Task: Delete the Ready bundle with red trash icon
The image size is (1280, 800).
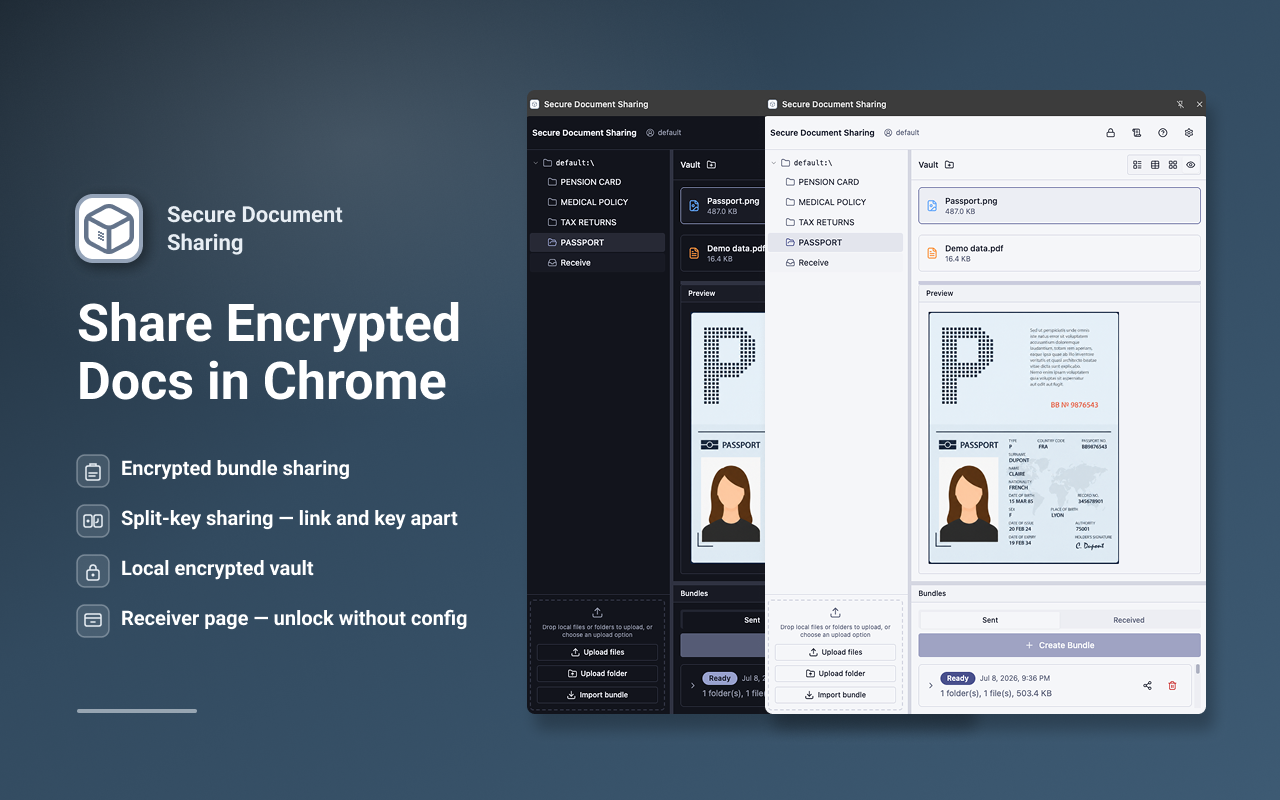Action: (1173, 686)
